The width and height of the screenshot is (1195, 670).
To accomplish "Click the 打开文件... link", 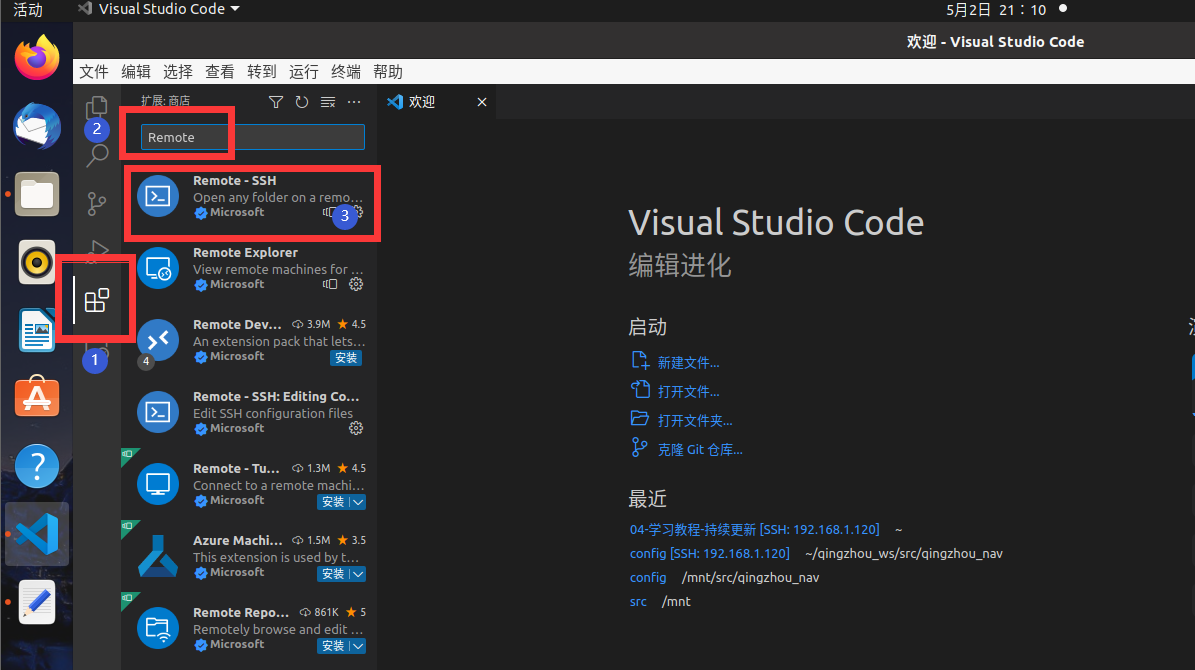I will 688,392.
